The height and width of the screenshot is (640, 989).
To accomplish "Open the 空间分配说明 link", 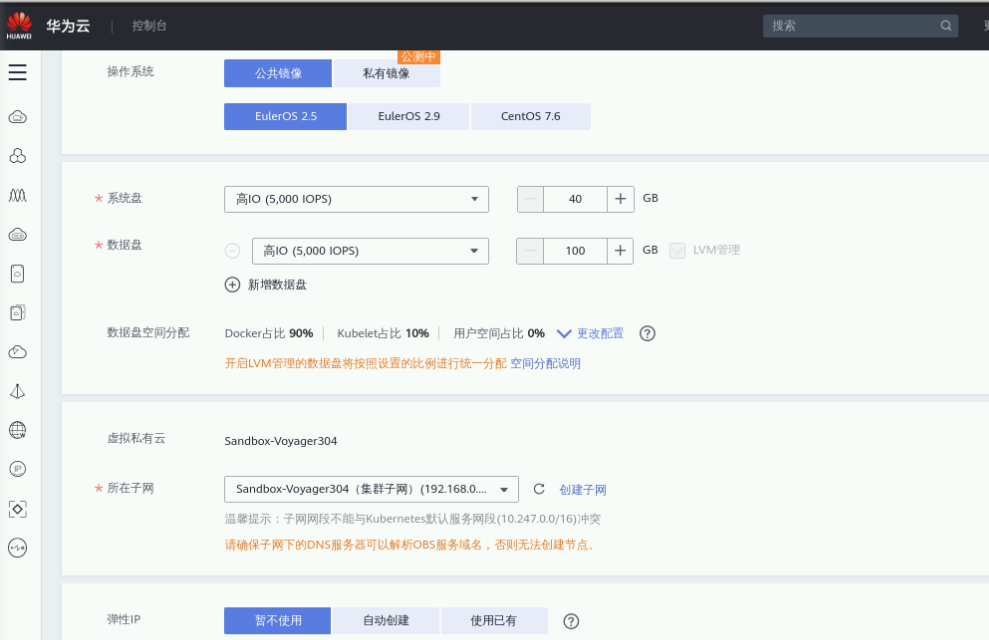I will click(x=546, y=364).
